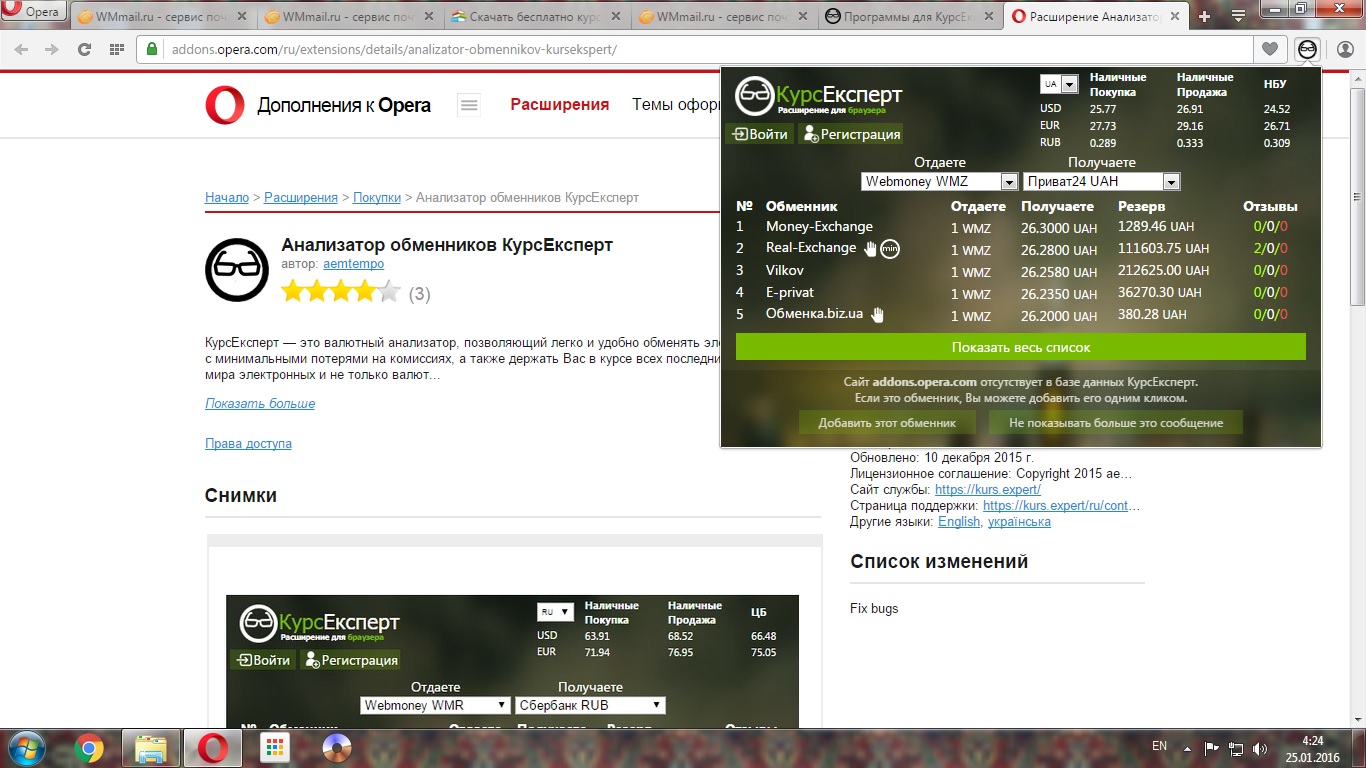Screen dimensions: 1366x768
Task: Click the Action Center flag icon in the tray
Action: pyautogui.click(x=1212, y=748)
